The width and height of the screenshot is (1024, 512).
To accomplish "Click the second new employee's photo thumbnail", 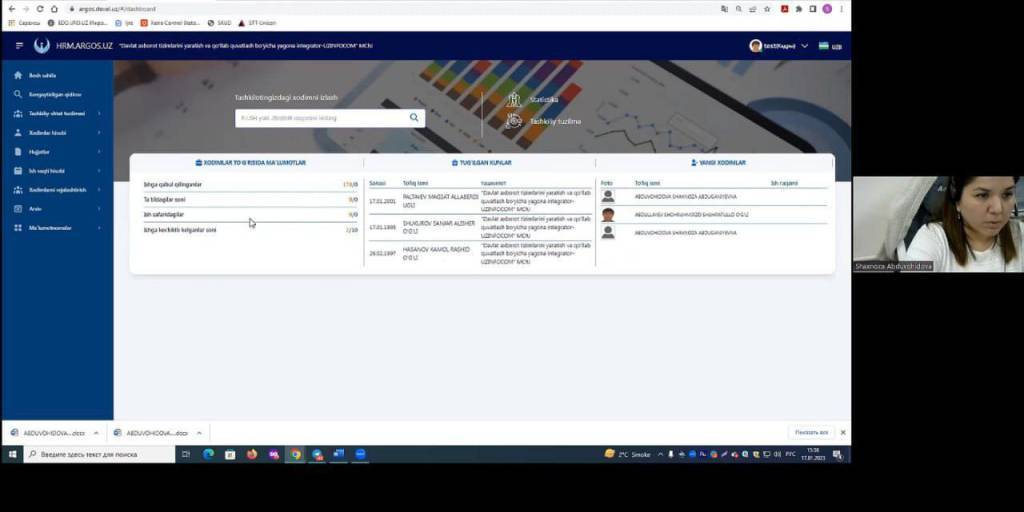I will click(608, 214).
